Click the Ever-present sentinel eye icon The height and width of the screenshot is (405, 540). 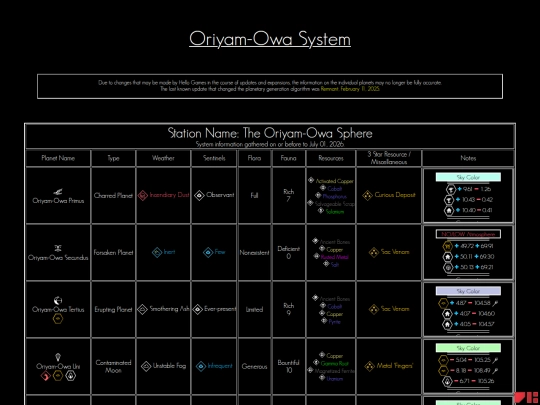[x=197, y=309]
